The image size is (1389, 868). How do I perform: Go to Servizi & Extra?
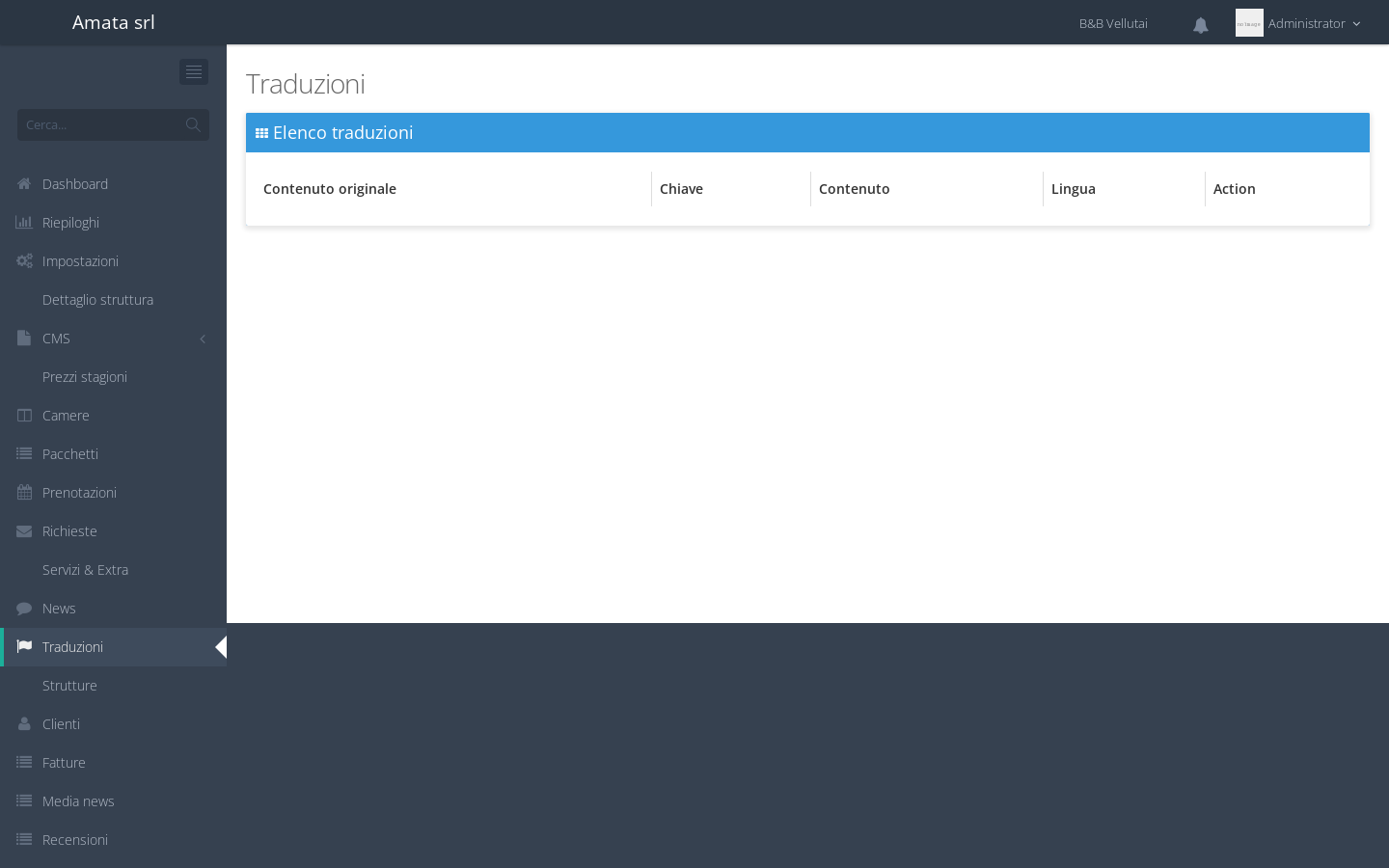pyautogui.click(x=113, y=570)
